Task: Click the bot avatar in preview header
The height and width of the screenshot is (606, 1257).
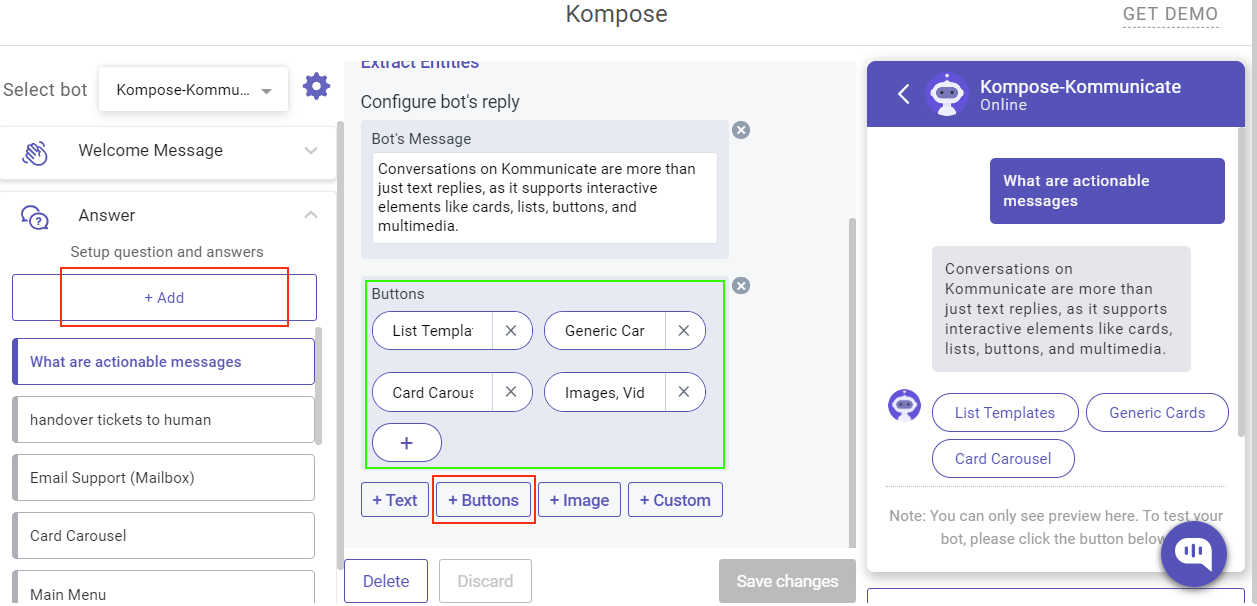Action: [946, 93]
